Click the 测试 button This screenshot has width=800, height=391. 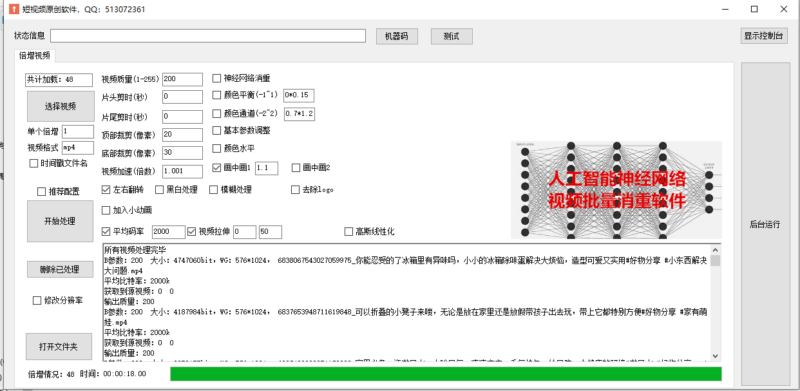(452, 36)
